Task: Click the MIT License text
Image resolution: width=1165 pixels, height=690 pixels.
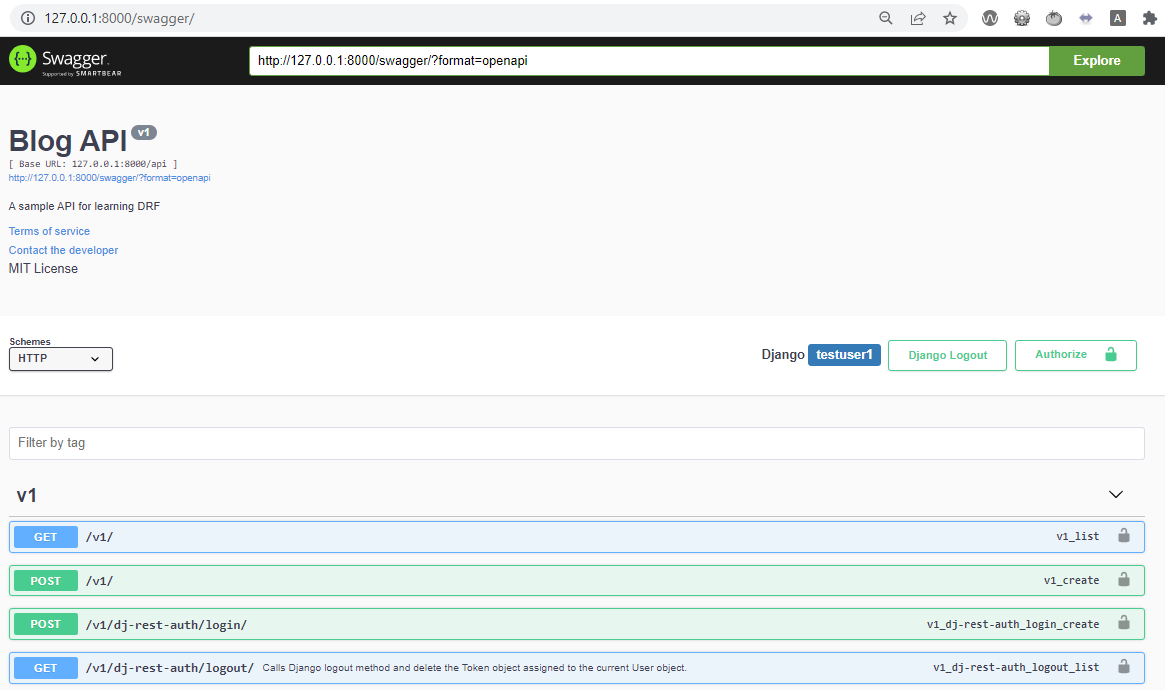Action: click(43, 269)
